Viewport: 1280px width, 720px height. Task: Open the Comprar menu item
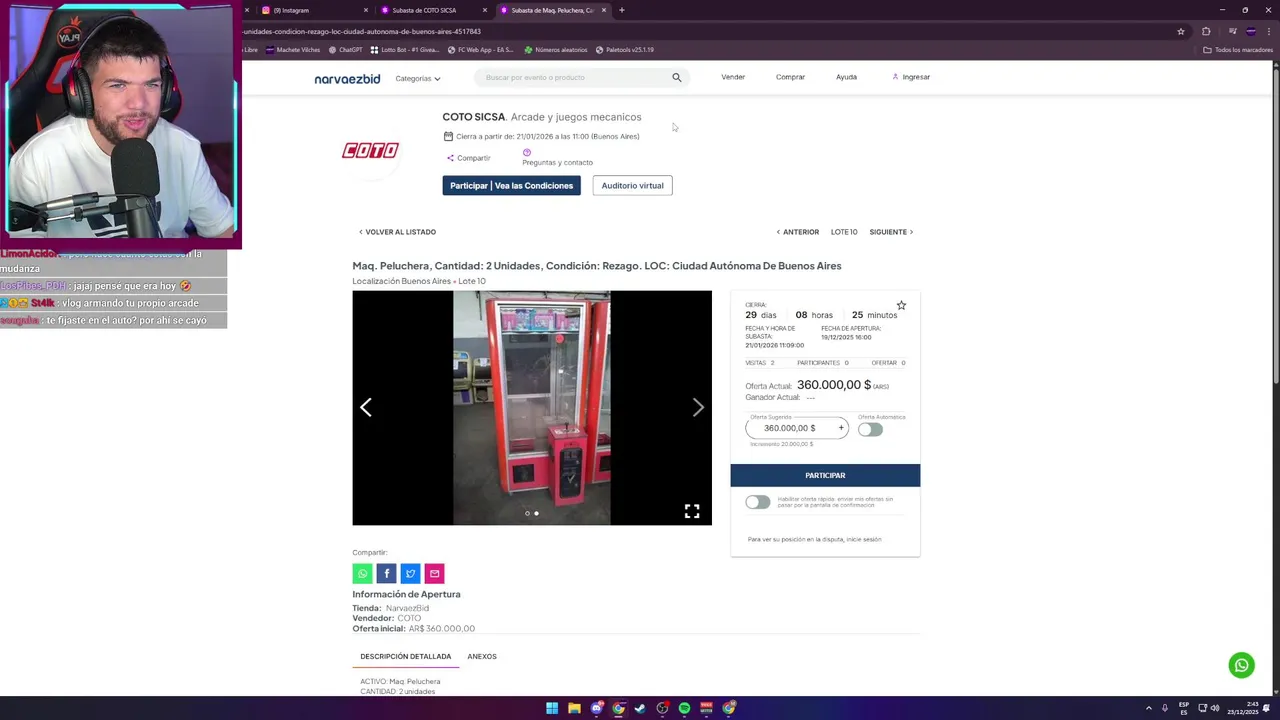tap(790, 77)
